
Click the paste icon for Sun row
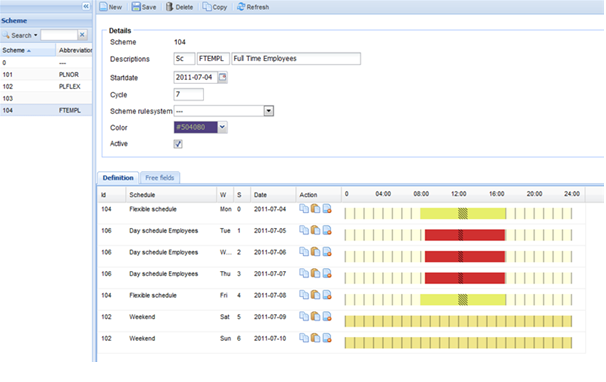(315, 338)
